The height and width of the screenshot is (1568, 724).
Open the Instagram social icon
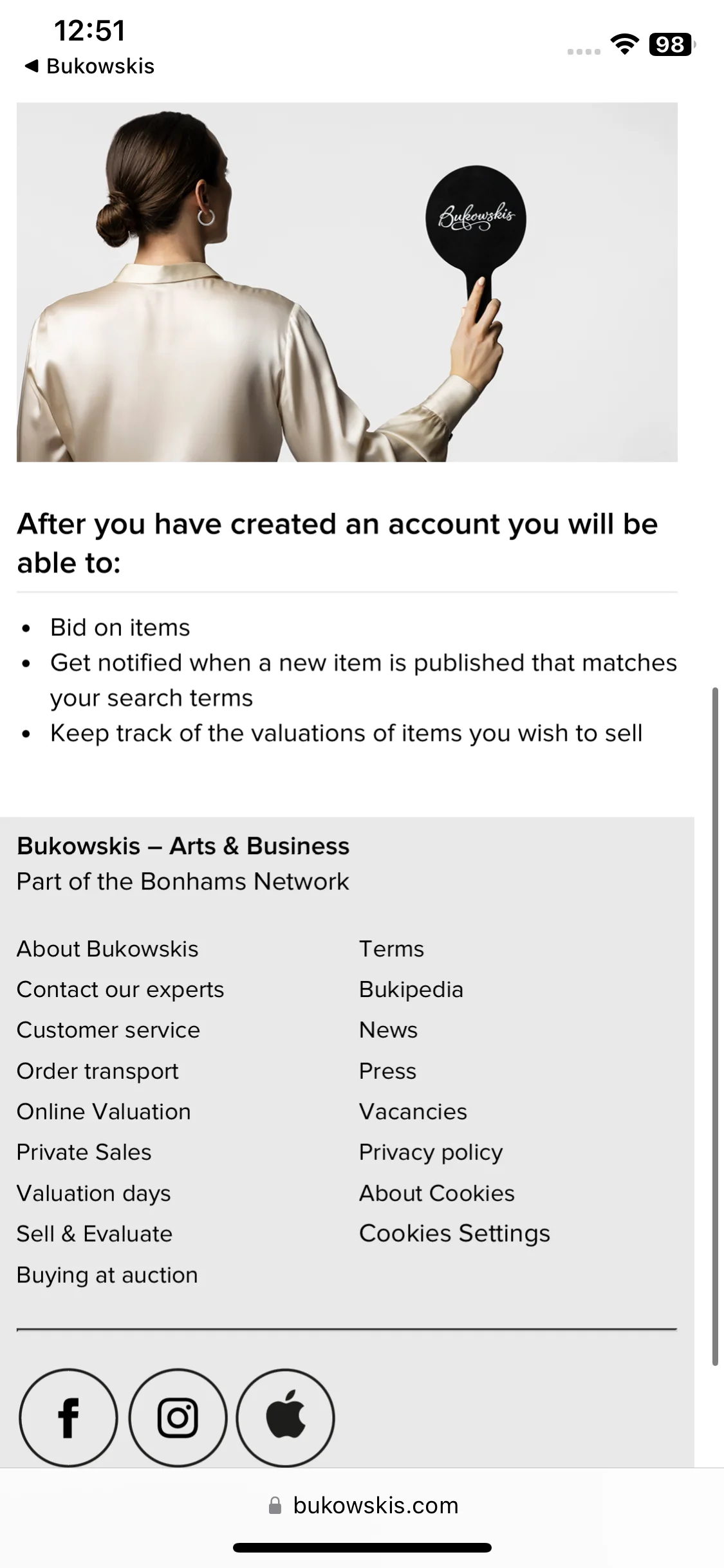point(178,1417)
